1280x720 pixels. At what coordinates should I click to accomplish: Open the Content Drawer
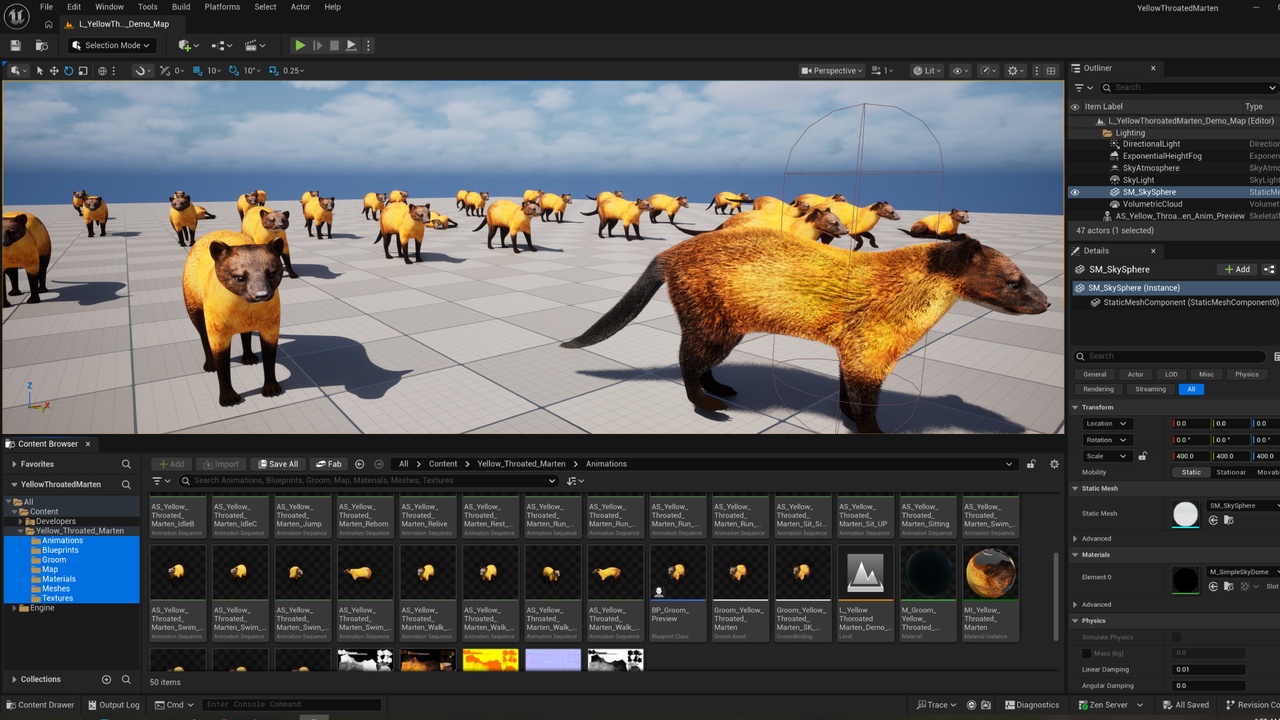pyautogui.click(x=39, y=705)
